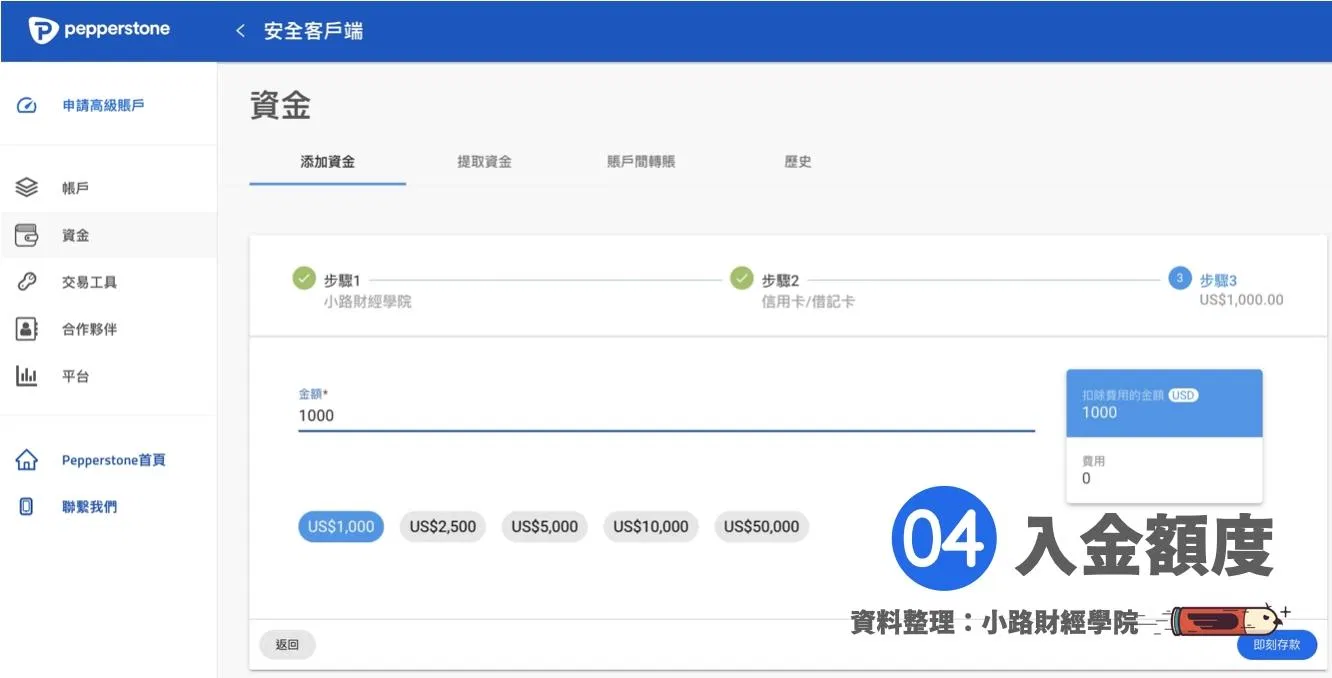Screen dimensions: 1332x678
Task: Click the partner badge icon beside 合作夥伴
Action: [x=27, y=329]
